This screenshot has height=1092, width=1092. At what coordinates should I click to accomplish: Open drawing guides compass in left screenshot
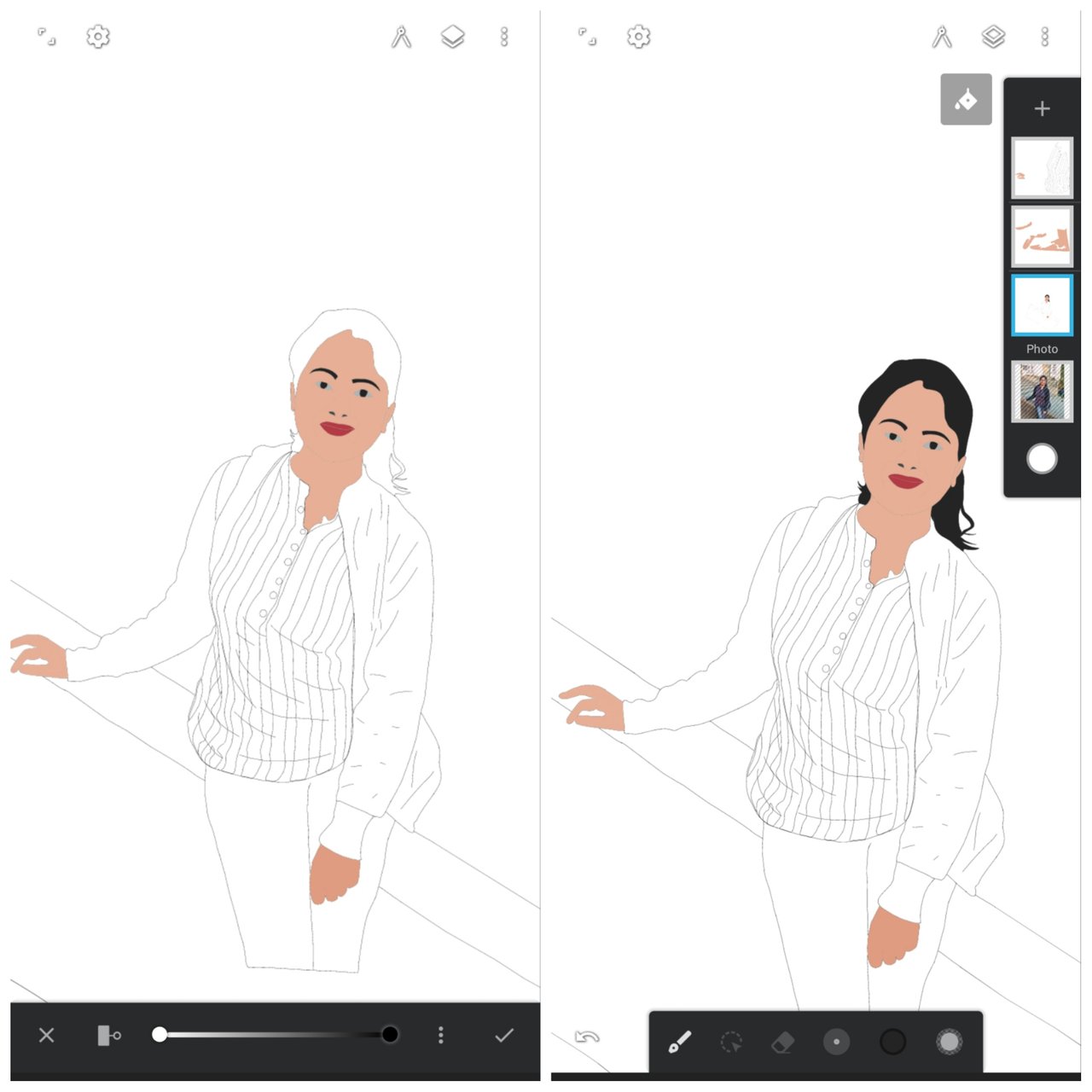[401, 37]
